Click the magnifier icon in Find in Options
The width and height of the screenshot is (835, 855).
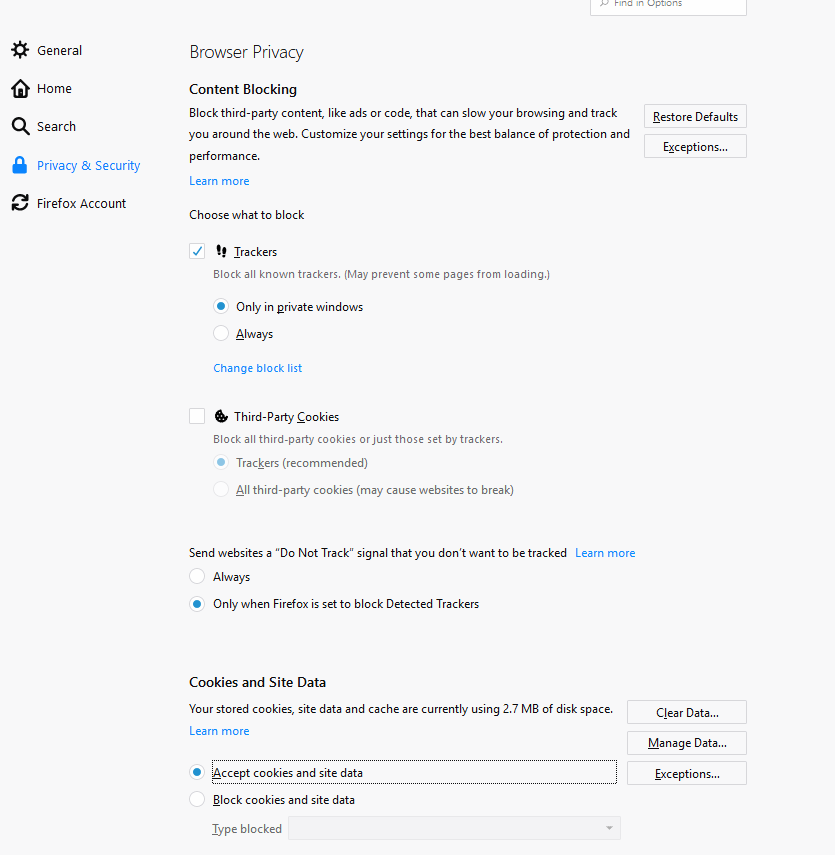605,4
